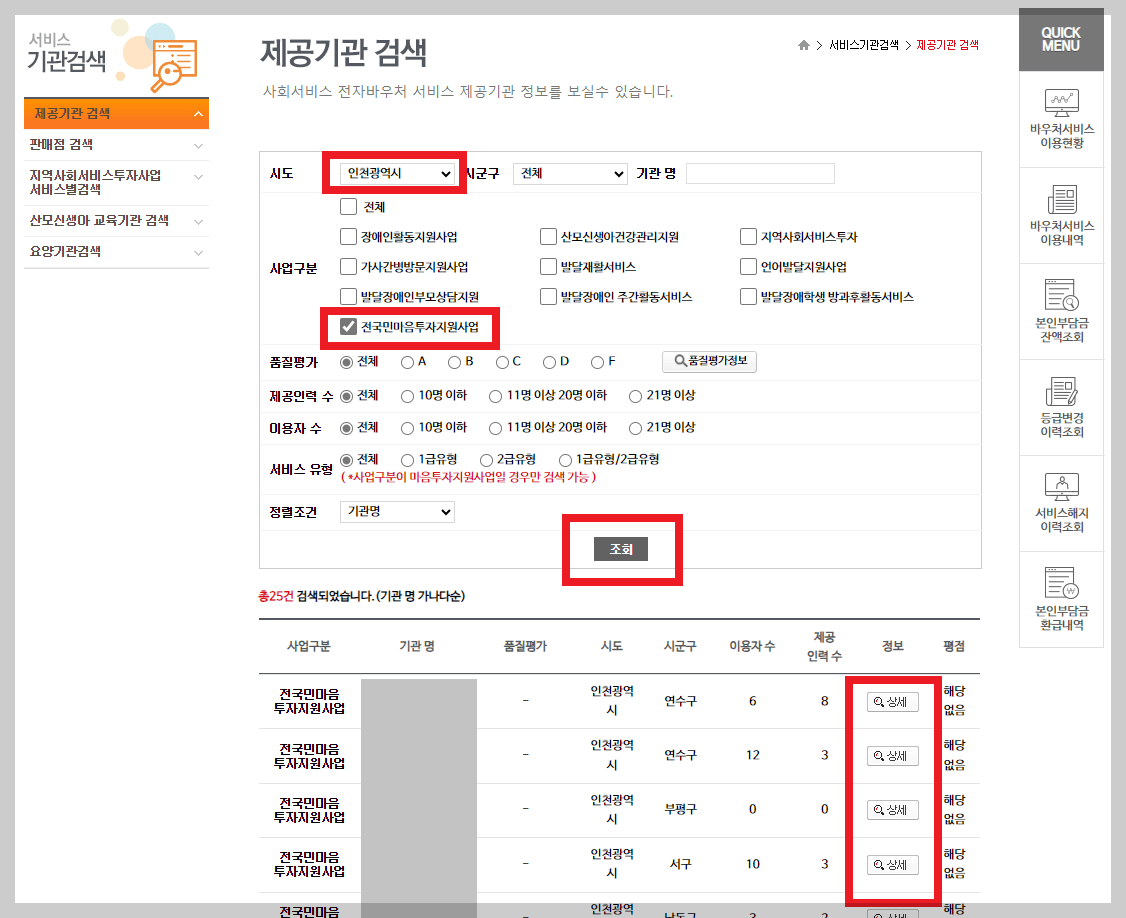1126x918 pixels.
Task: Click the home icon in the breadcrumb
Action: point(804,44)
